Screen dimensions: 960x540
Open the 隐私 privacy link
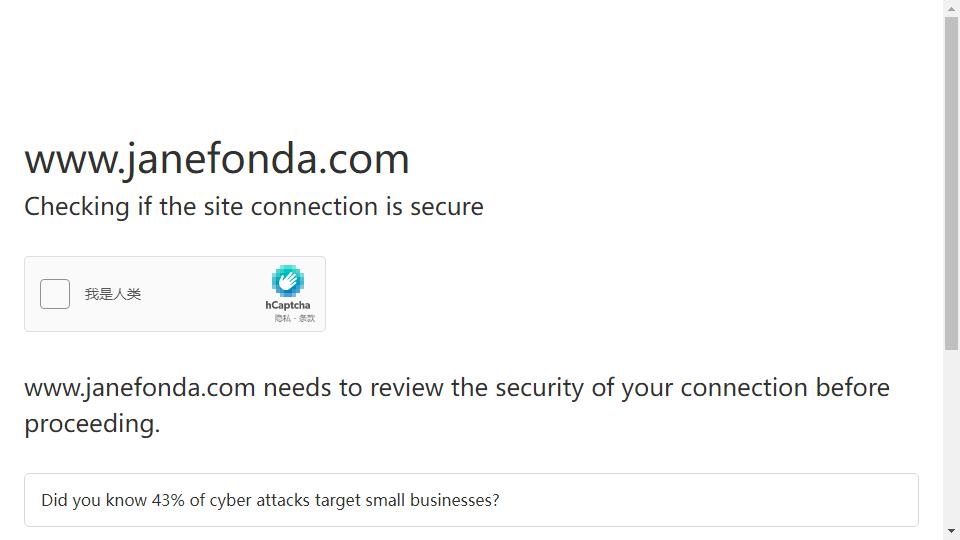click(282, 318)
